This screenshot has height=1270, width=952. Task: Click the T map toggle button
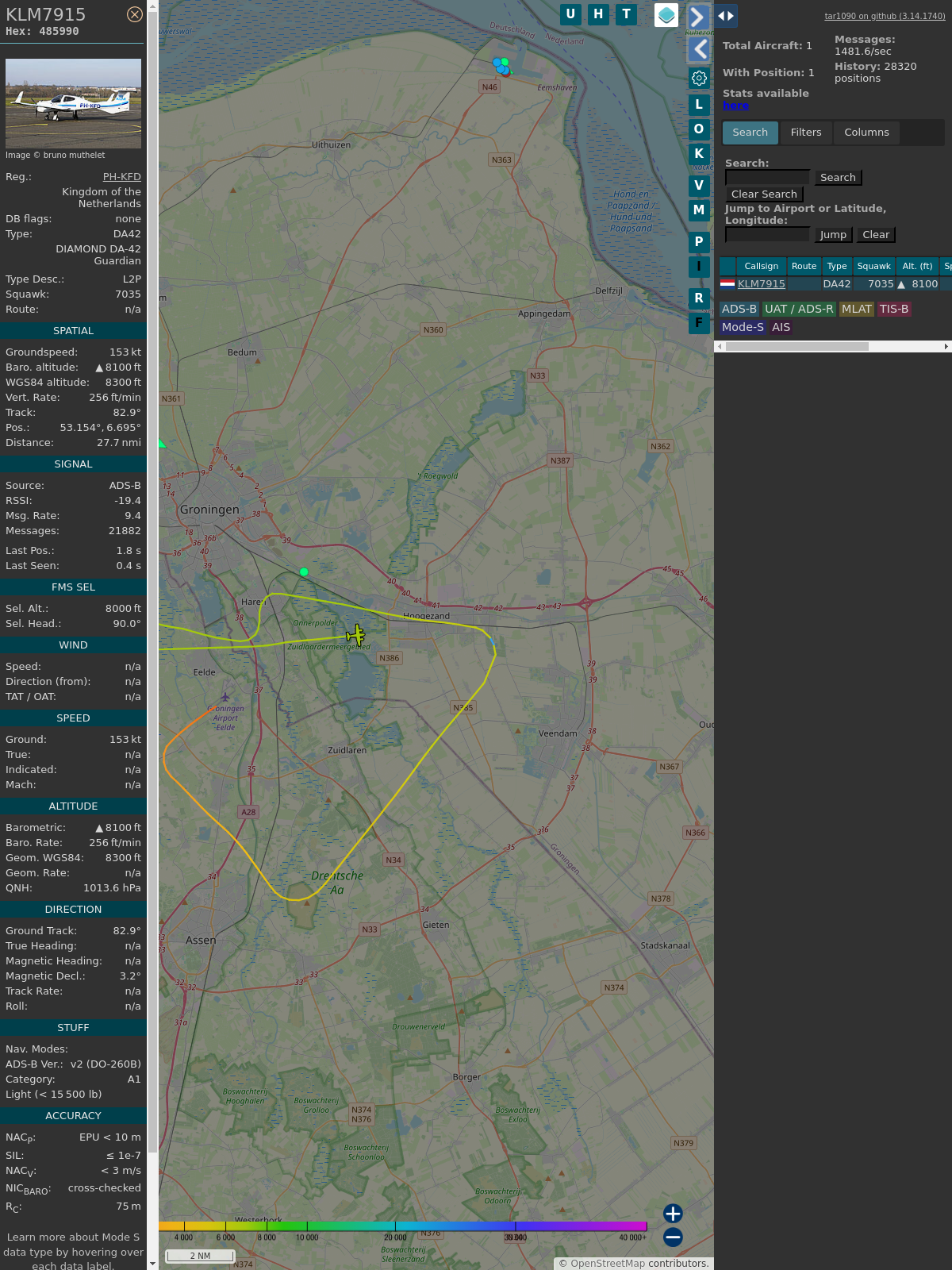[x=627, y=14]
